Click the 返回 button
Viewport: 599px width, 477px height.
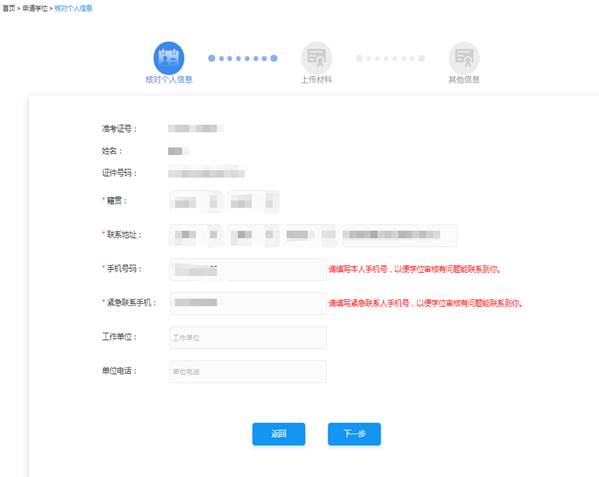pos(278,434)
